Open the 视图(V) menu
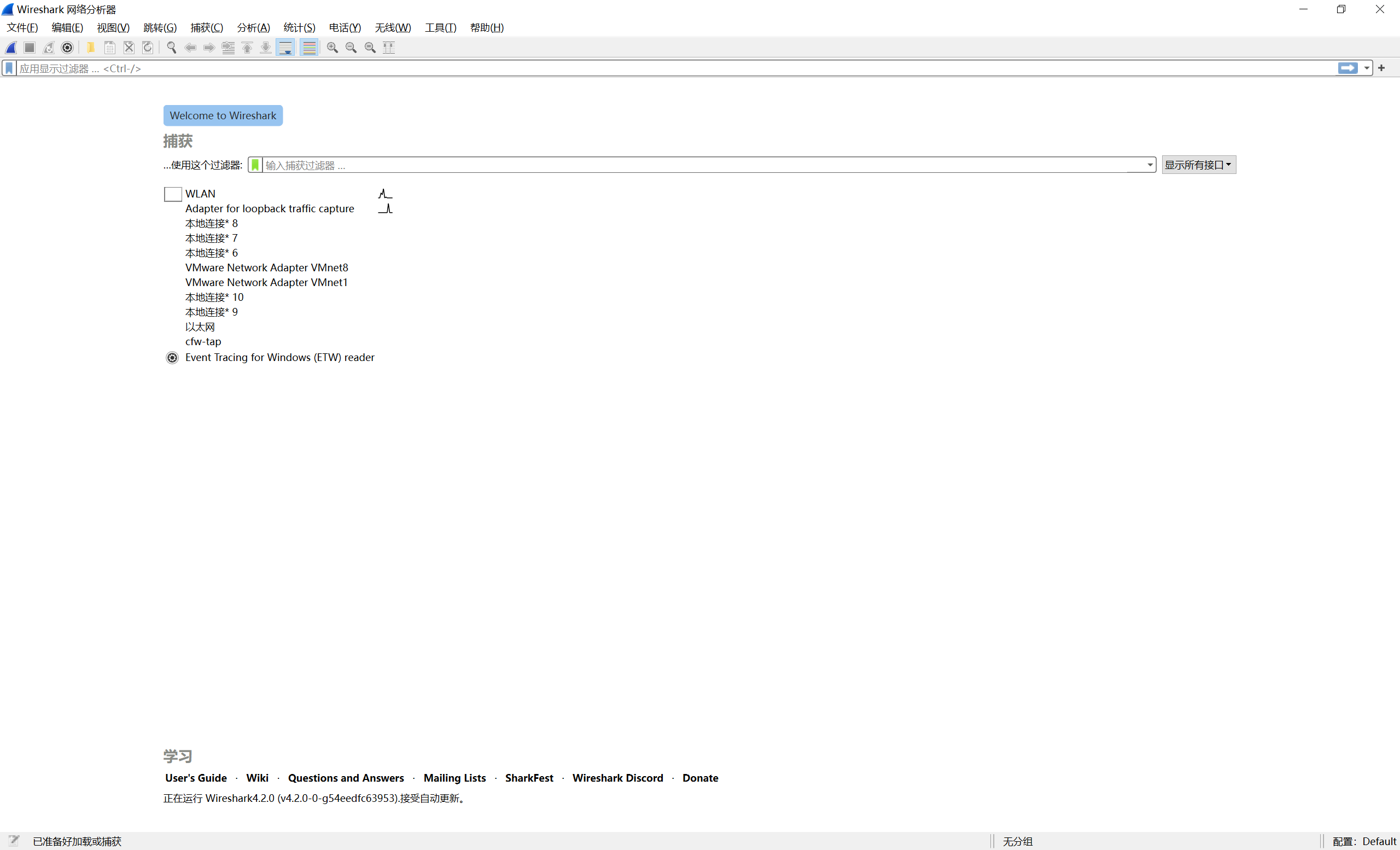The image size is (1400, 850). point(113,27)
